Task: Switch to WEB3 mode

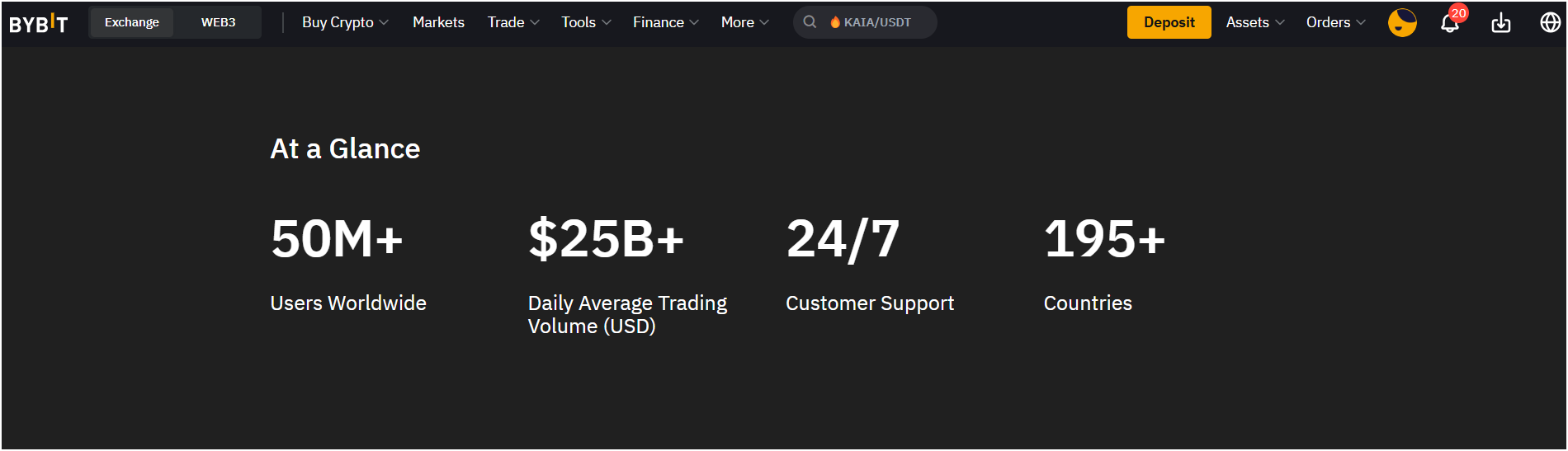Action: (x=218, y=22)
